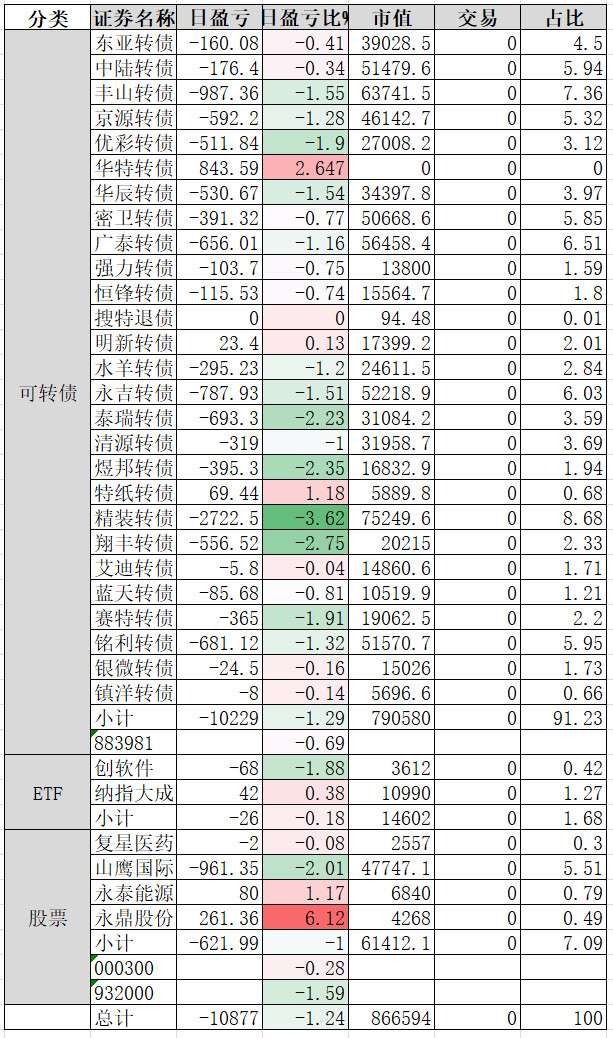
Task: Click the 华特转债 name cell
Action: (x=133, y=168)
